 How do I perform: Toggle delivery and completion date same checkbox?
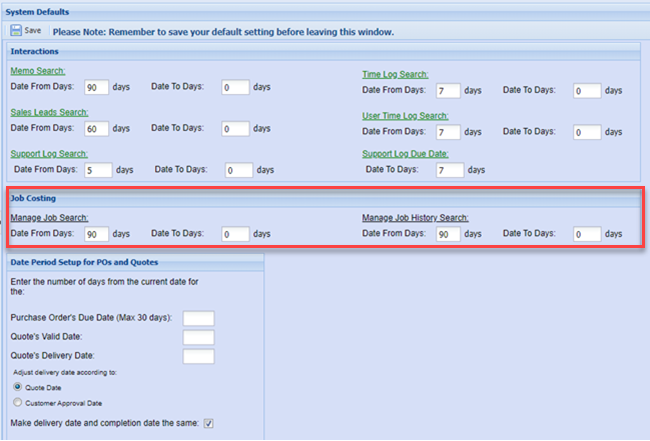(209, 423)
